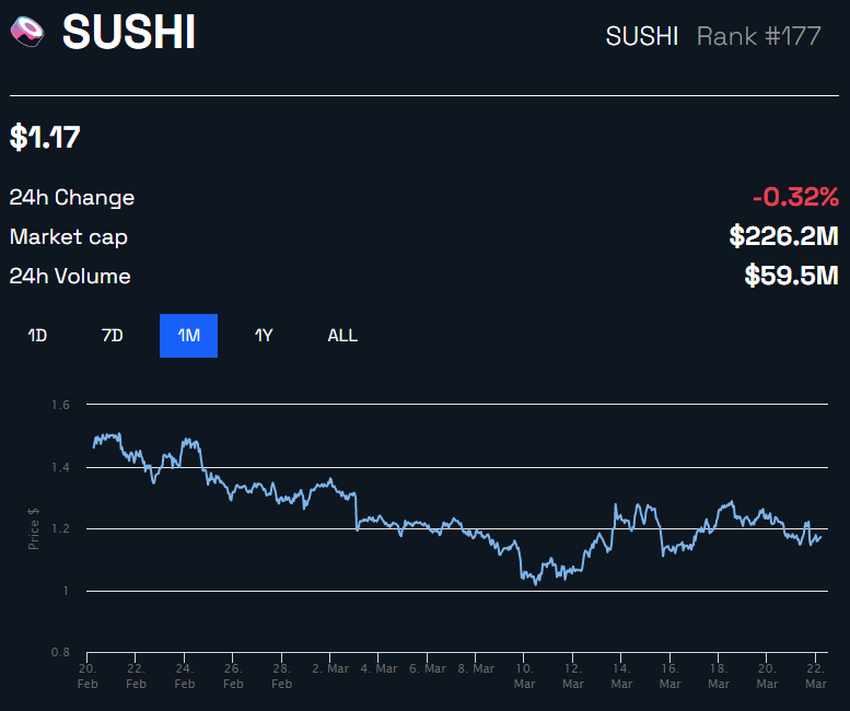Click the 1.4 price gridline label
850x711 pixels.
(61, 467)
